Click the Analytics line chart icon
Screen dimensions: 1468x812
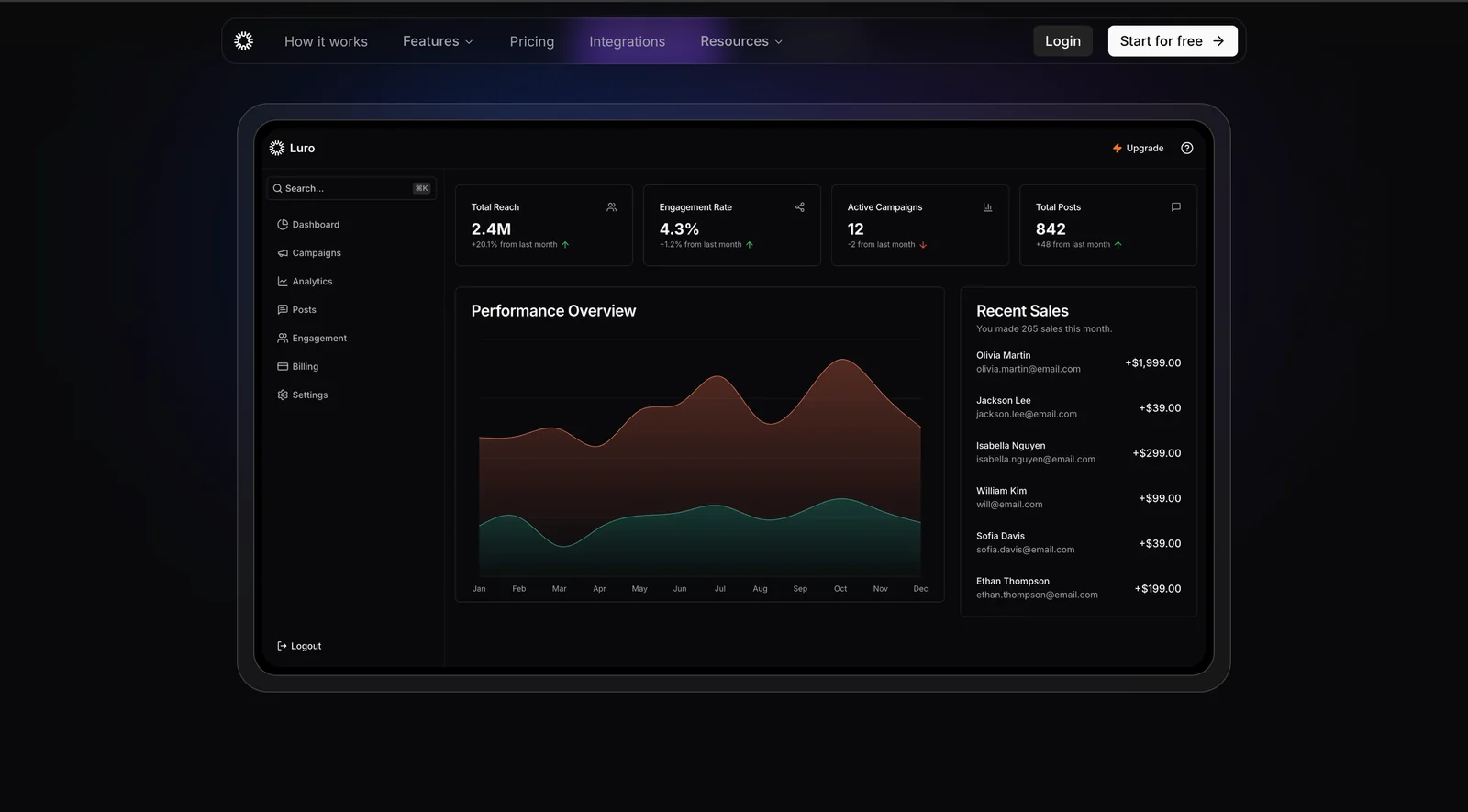coord(283,281)
